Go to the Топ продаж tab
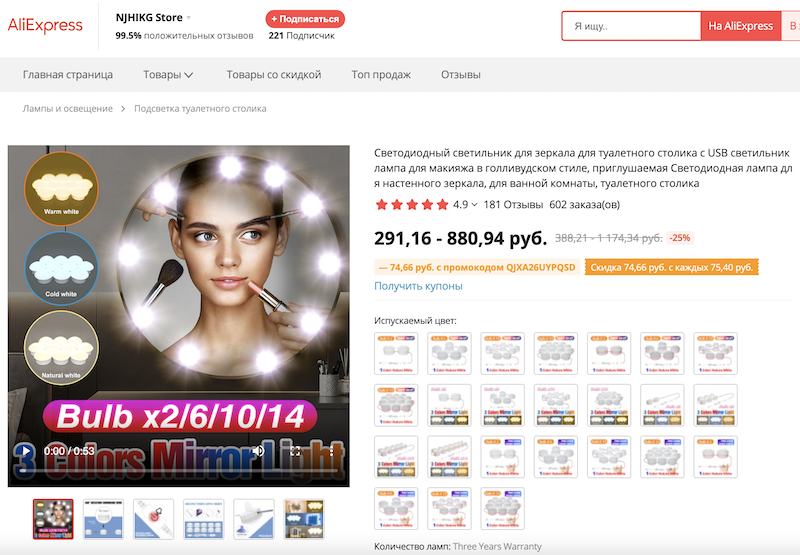The width and height of the screenshot is (800, 555). [x=381, y=75]
